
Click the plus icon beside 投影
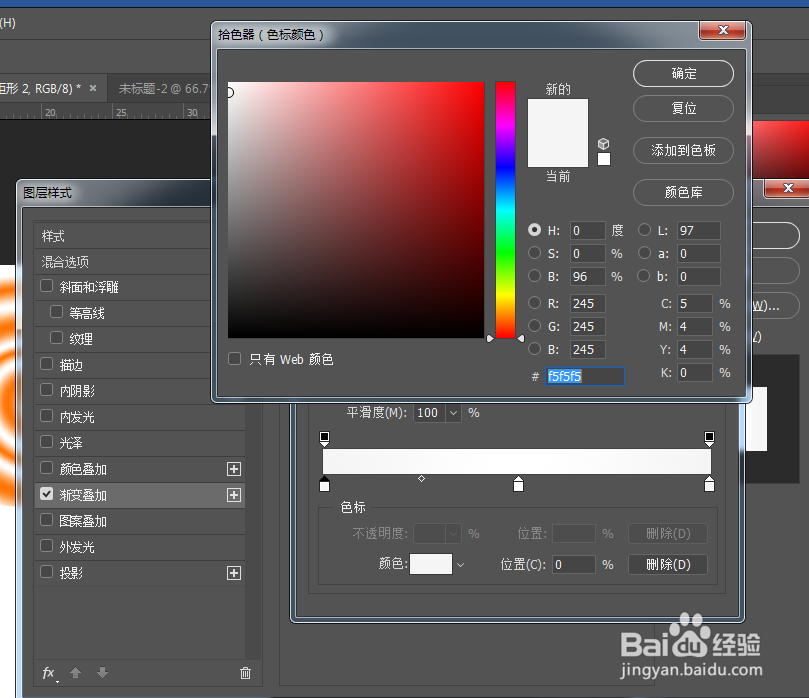[x=234, y=573]
